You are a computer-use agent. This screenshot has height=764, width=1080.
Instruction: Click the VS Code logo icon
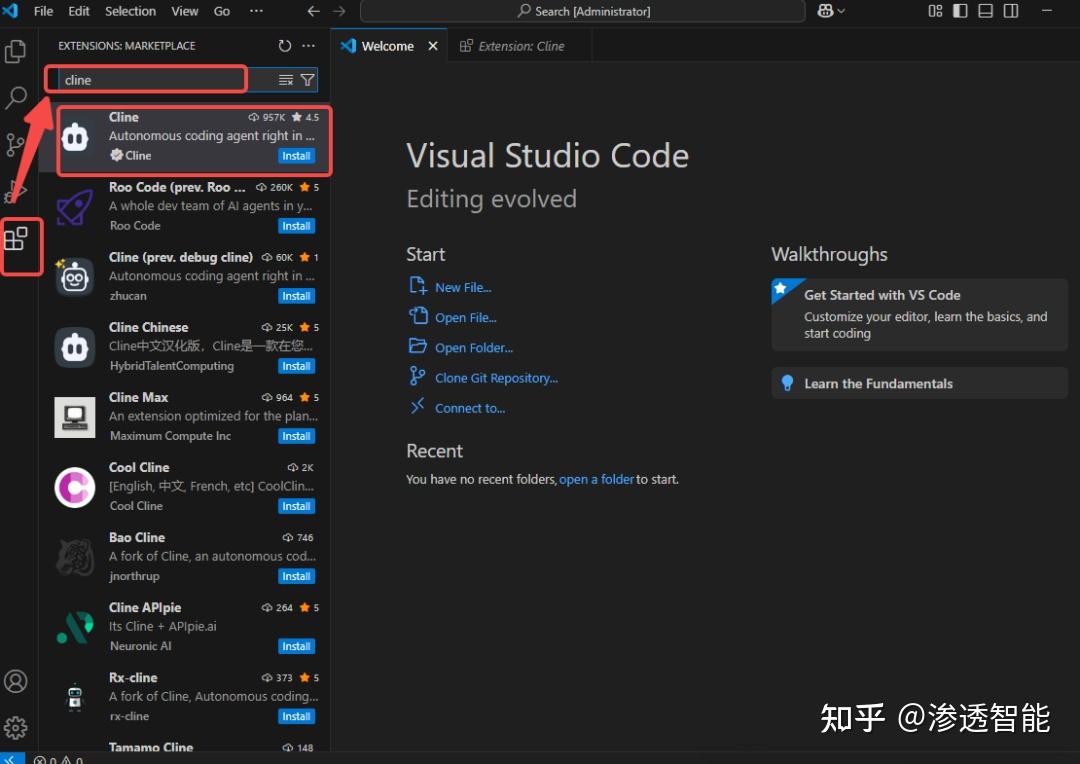pos(10,10)
